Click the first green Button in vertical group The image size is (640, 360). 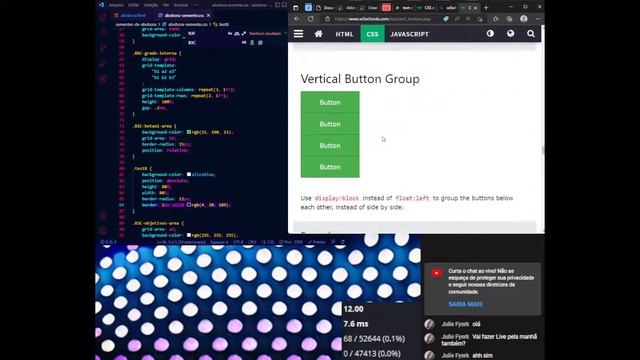click(330, 102)
